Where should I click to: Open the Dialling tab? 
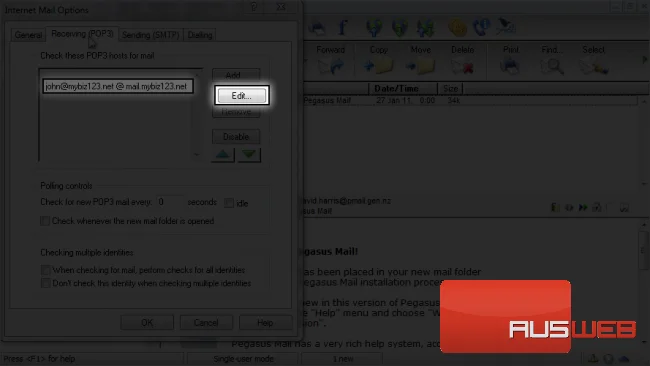coord(200,35)
